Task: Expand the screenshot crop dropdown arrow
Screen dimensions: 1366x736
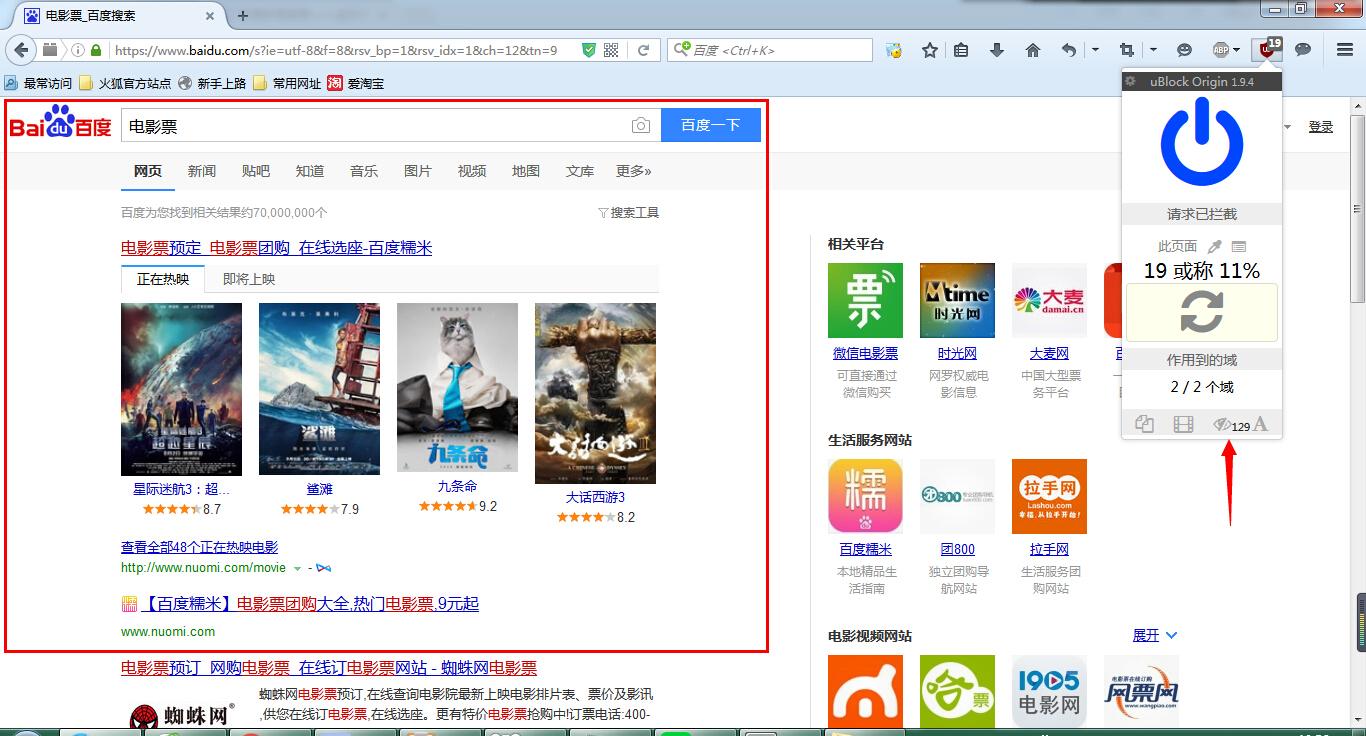Action: click(1153, 50)
